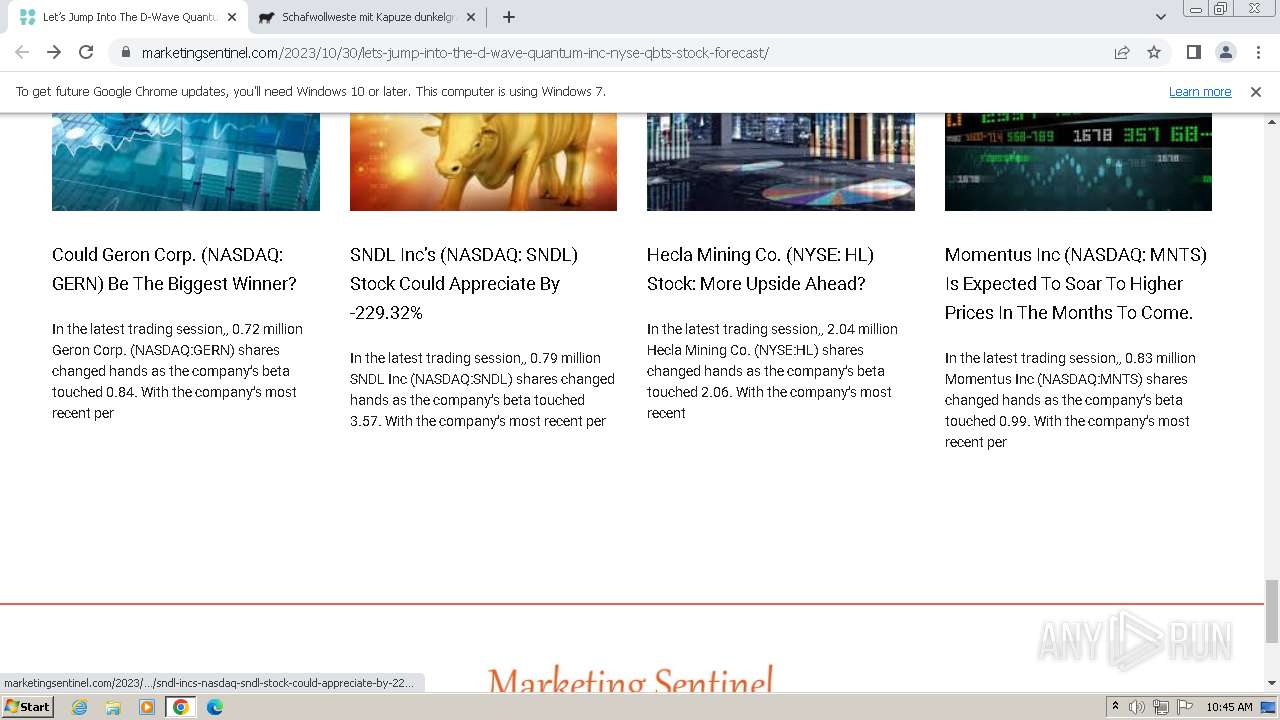Open Could Geron Corp. Be The Biggest Winner headline
1280x720 pixels.
point(174,269)
